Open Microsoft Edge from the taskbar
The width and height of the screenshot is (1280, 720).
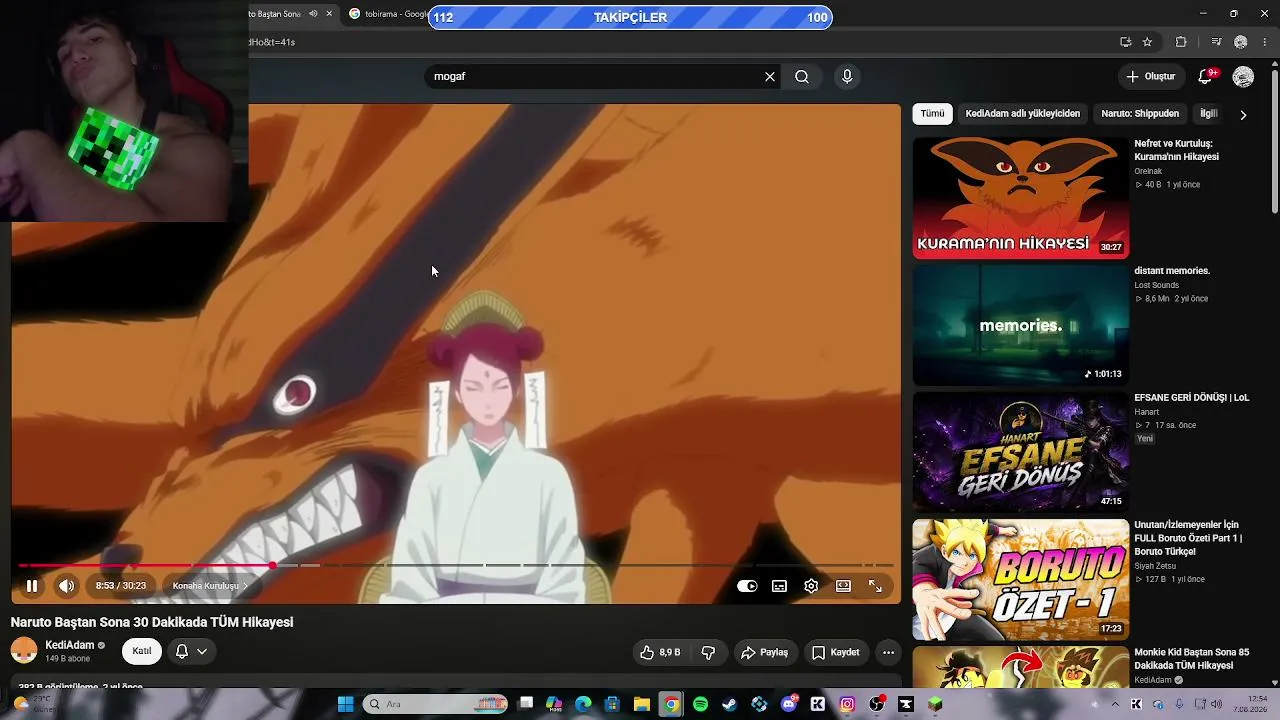coord(583,704)
